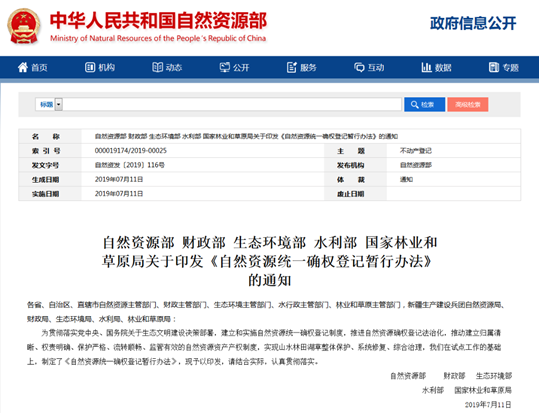Click the 废止日期 label cell

[355, 194]
